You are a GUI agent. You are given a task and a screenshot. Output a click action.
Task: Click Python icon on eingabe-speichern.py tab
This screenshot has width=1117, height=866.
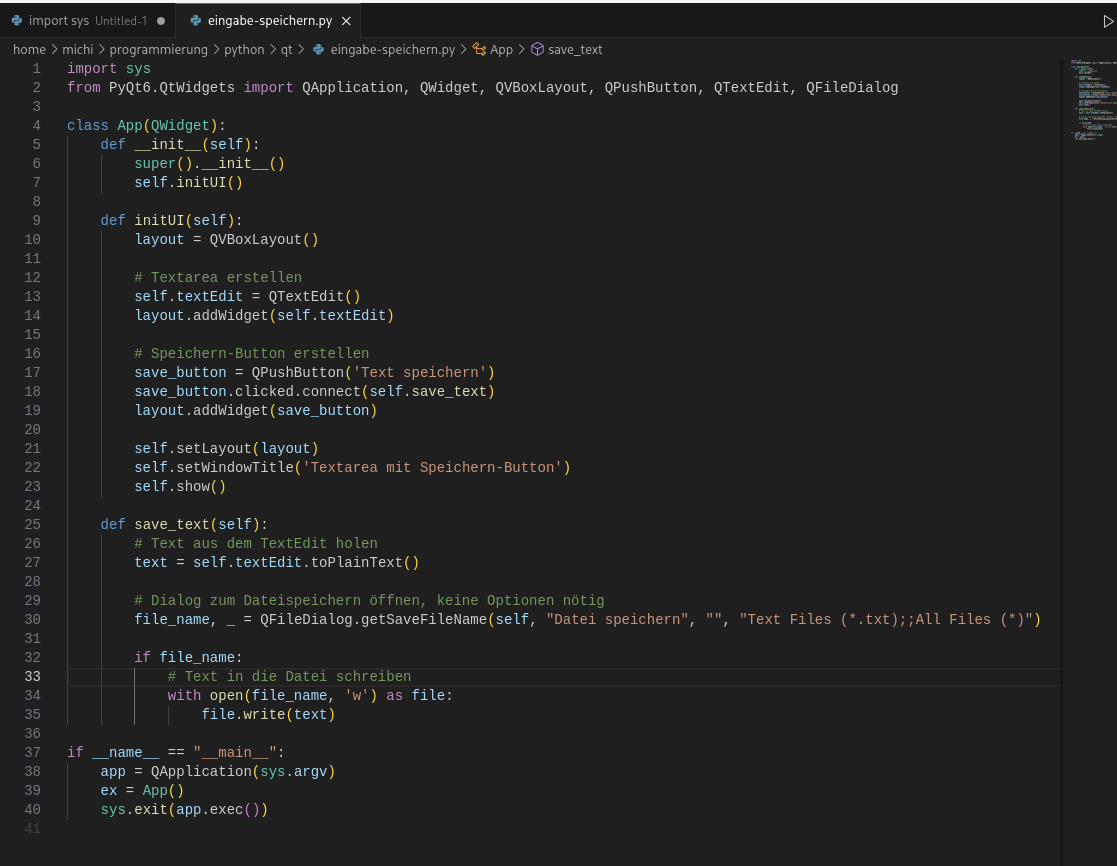195,21
